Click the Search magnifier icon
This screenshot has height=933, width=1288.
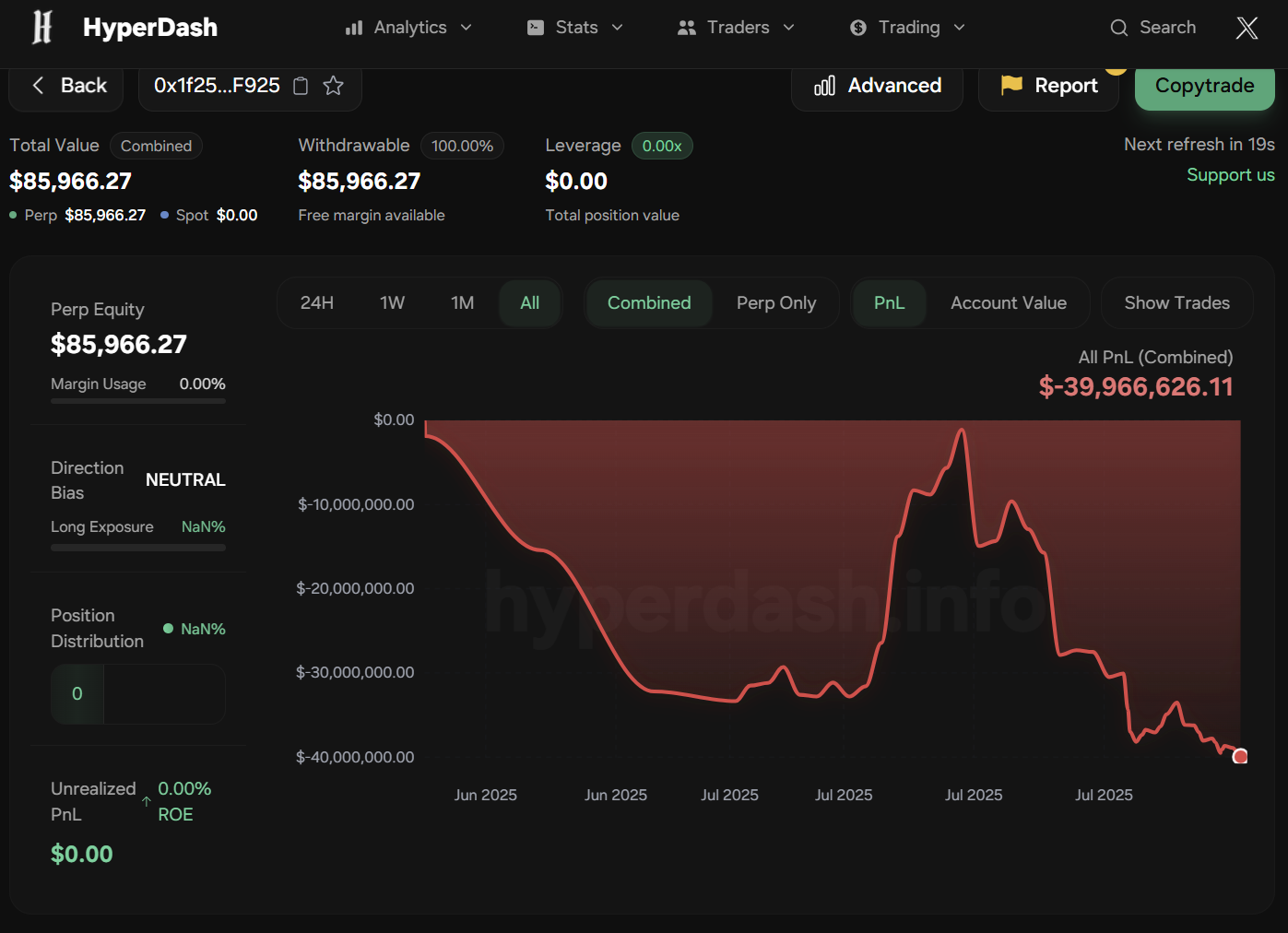coord(1118,28)
